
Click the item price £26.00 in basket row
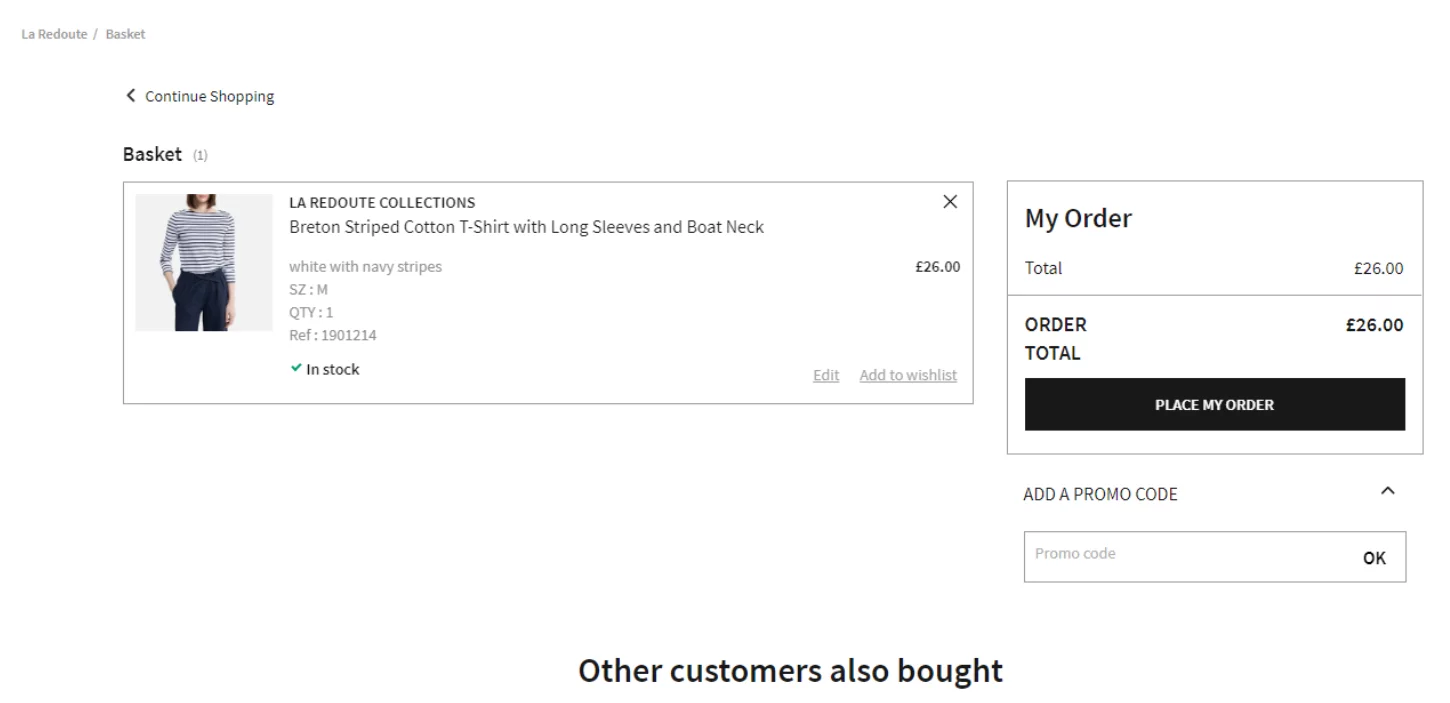coord(937,267)
